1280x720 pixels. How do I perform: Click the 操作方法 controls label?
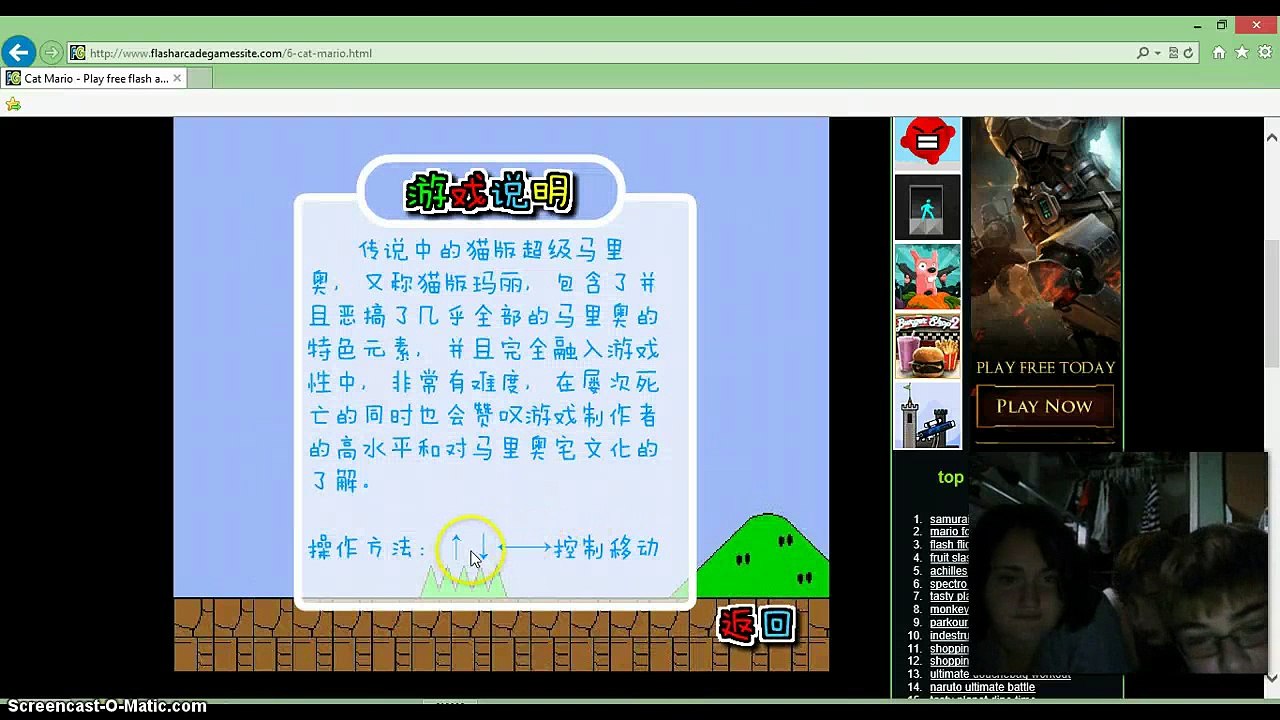367,548
